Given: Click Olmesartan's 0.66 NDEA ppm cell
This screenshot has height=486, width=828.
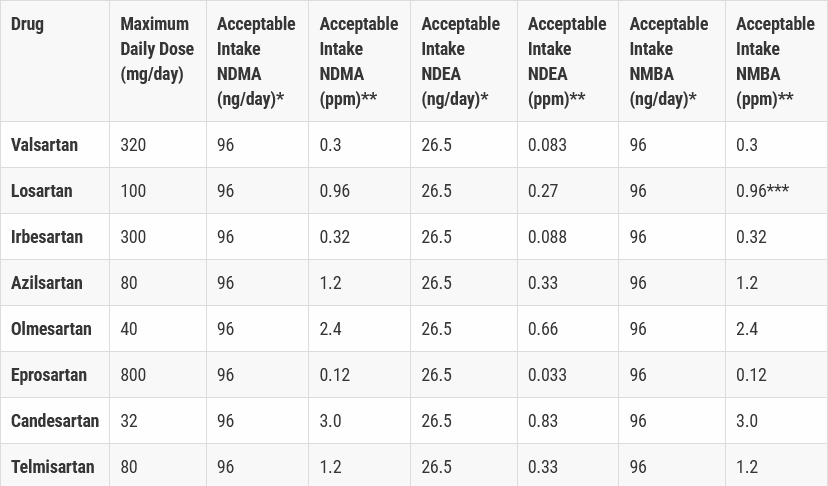Looking at the screenshot, I should pyautogui.click(x=543, y=329).
